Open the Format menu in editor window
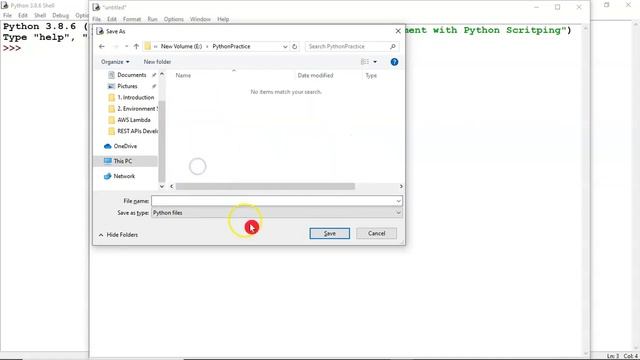This screenshot has height=360, width=640. (132, 19)
